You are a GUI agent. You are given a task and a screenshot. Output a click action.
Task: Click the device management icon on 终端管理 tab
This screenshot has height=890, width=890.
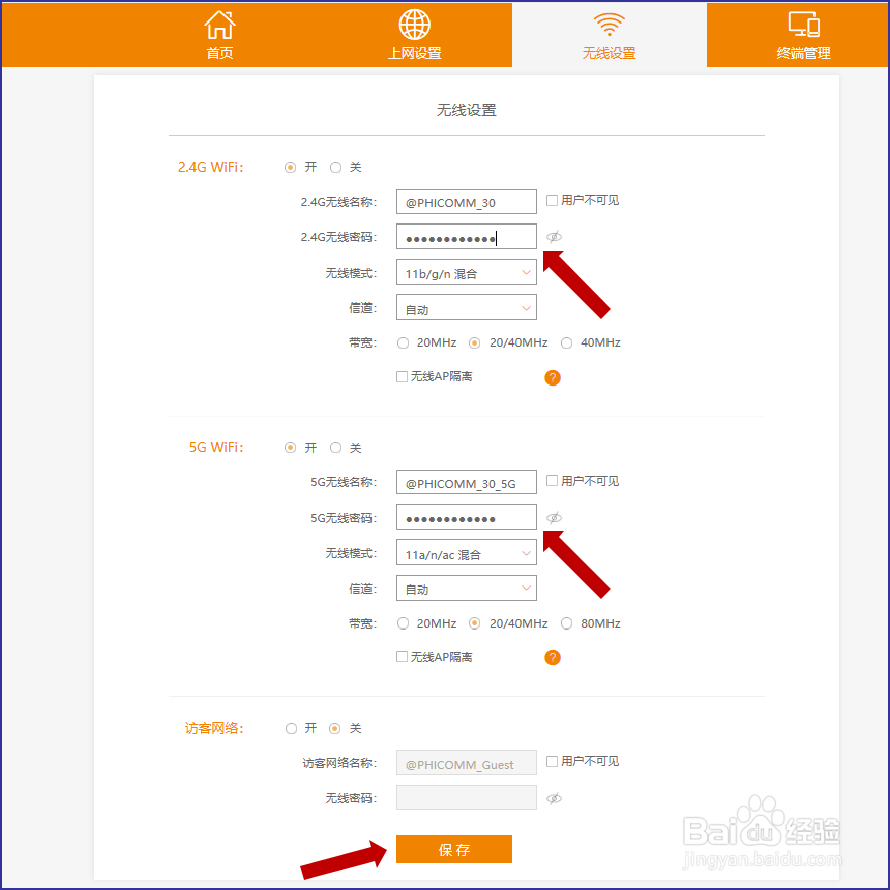click(x=803, y=23)
